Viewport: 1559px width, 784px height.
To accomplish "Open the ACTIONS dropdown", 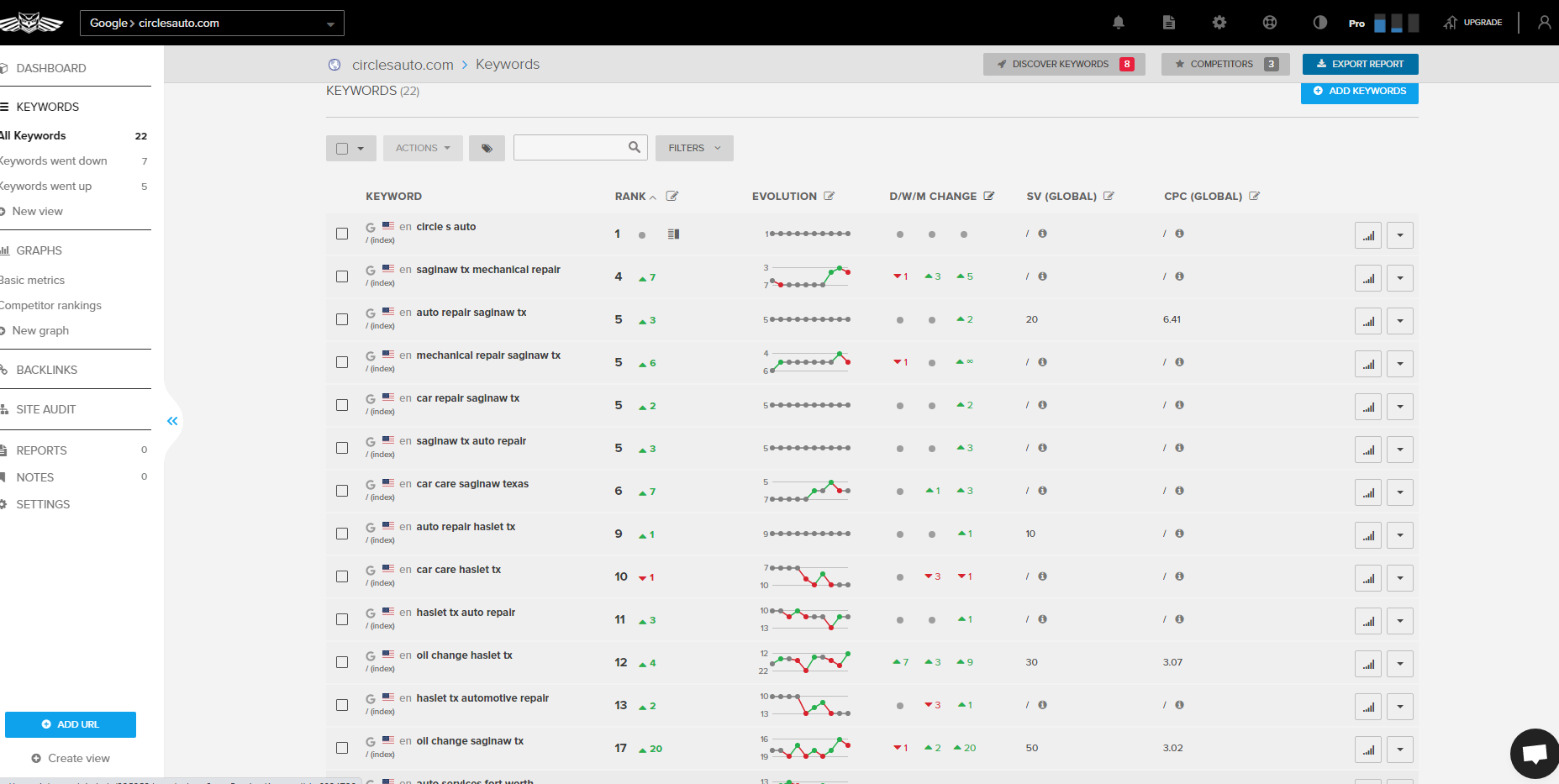I will [x=423, y=148].
